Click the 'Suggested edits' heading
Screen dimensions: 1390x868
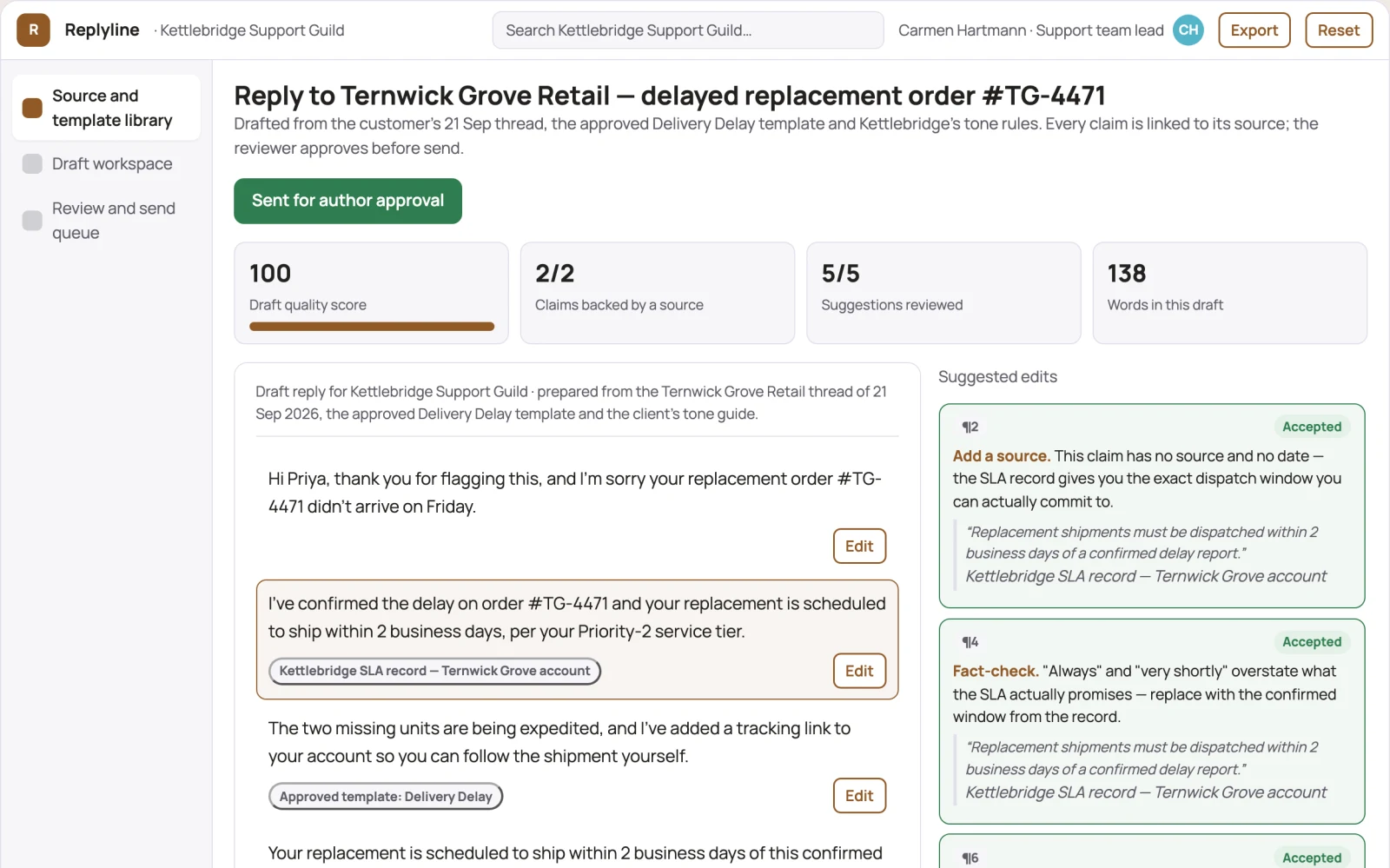997,377
